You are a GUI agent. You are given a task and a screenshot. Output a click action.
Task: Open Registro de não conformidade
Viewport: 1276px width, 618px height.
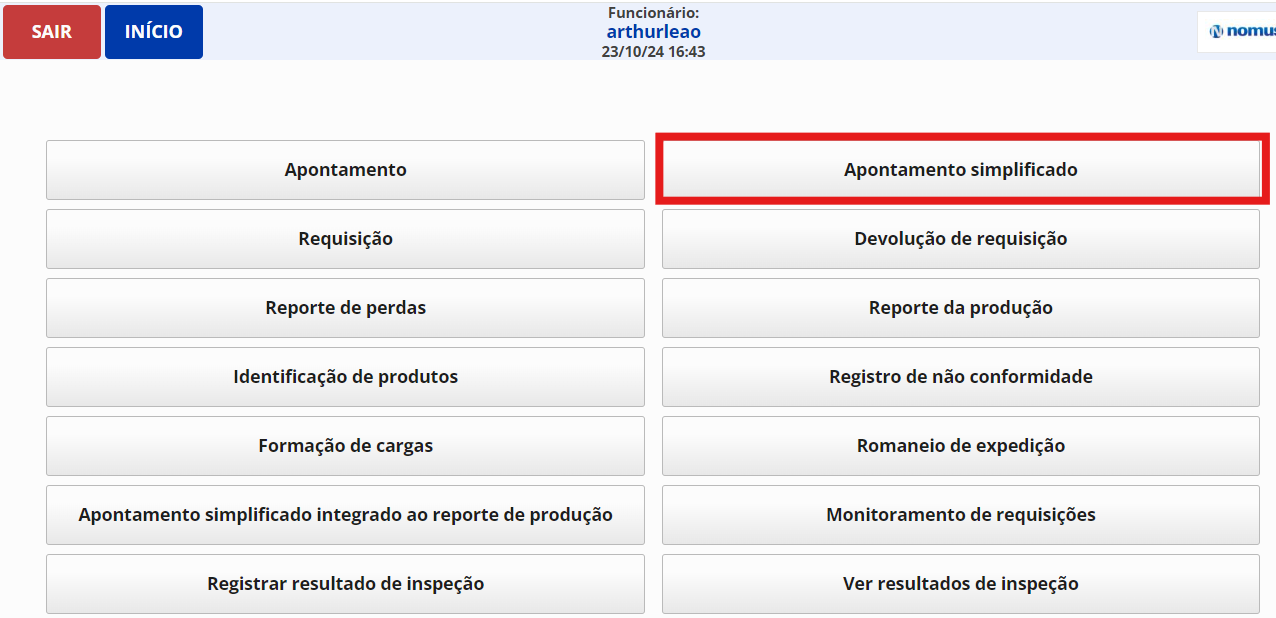961,377
